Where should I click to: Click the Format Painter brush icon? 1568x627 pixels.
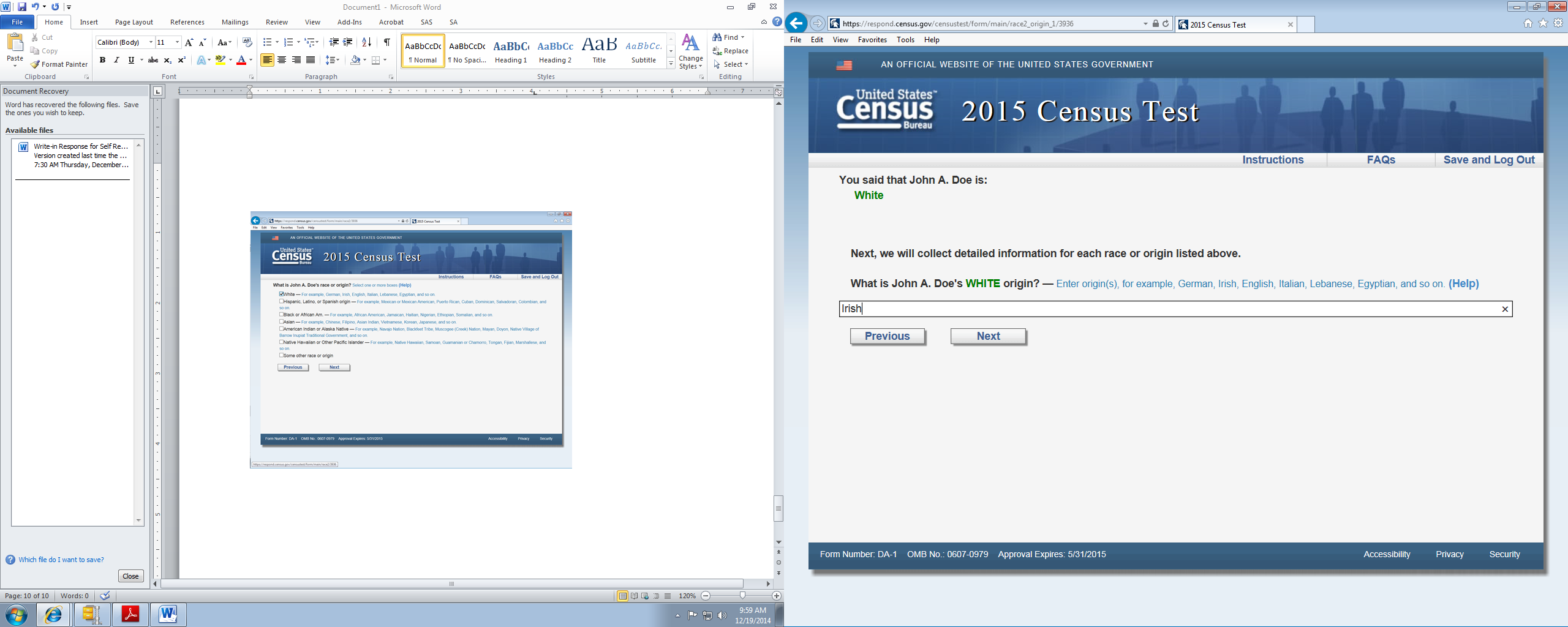click(x=36, y=64)
